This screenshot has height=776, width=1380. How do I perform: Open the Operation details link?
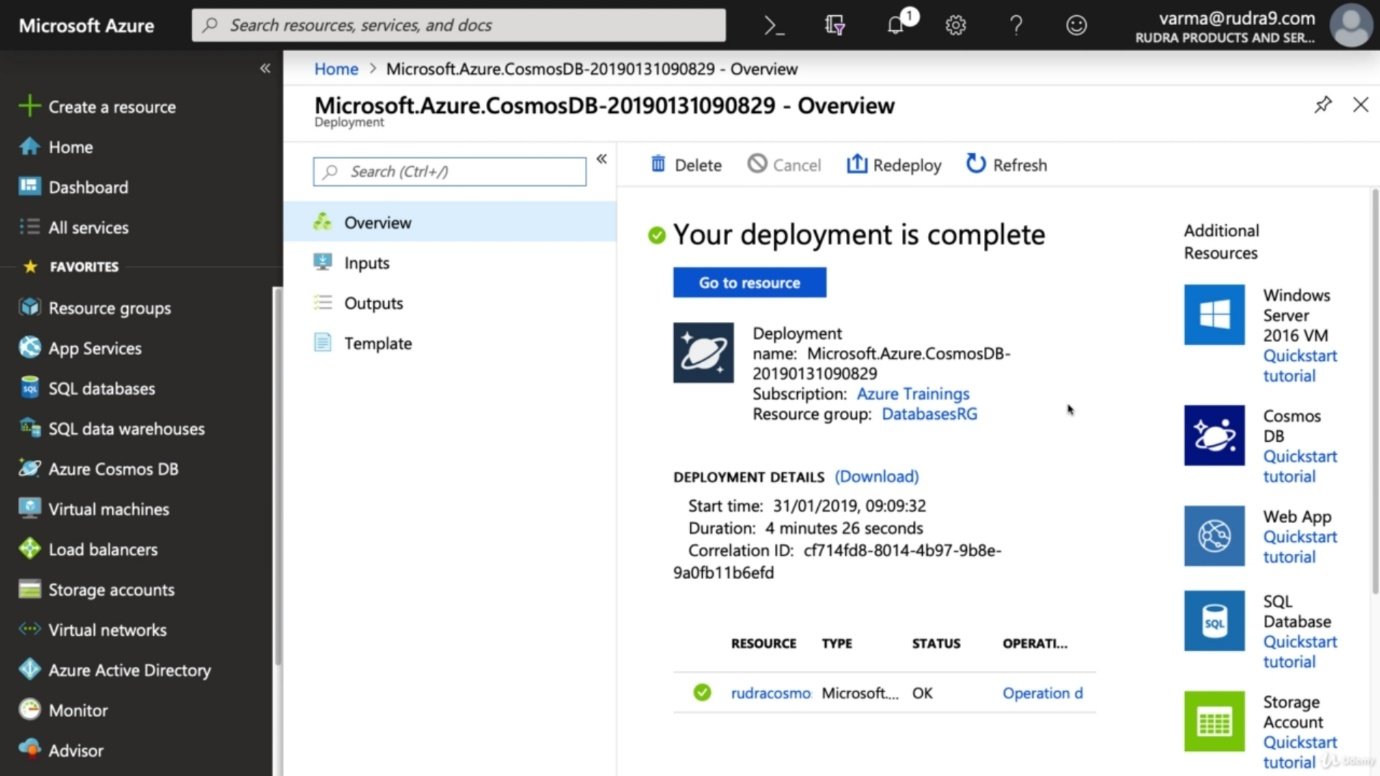coord(1043,693)
